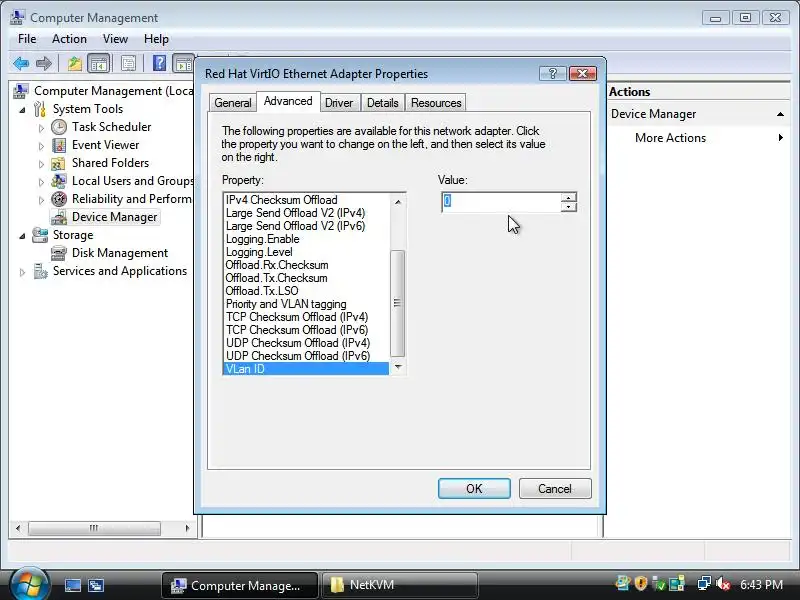Image resolution: width=800 pixels, height=600 pixels.
Task: Click the property list scroll up arrow
Action: [x=398, y=202]
